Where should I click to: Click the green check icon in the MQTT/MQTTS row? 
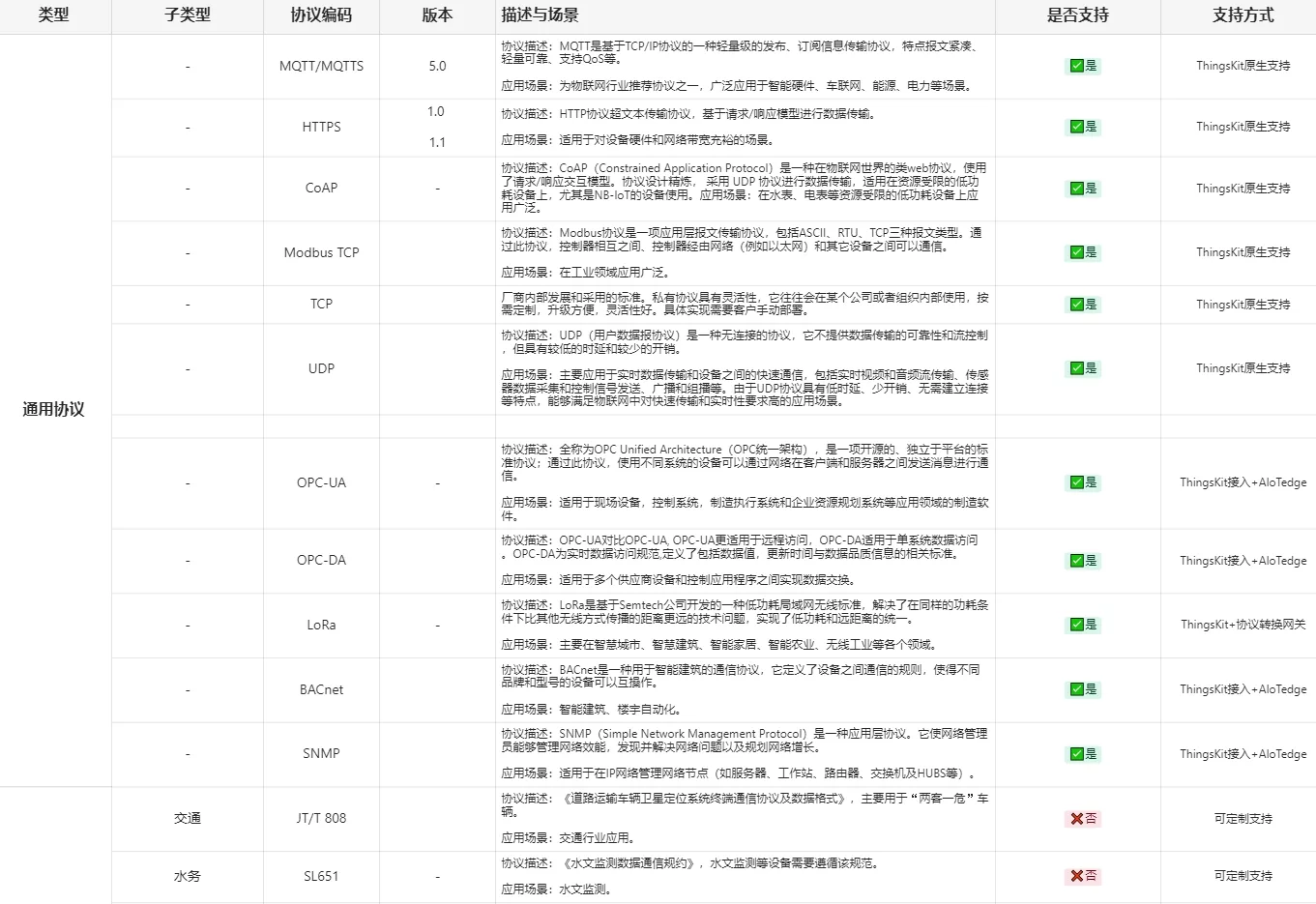pos(1076,67)
